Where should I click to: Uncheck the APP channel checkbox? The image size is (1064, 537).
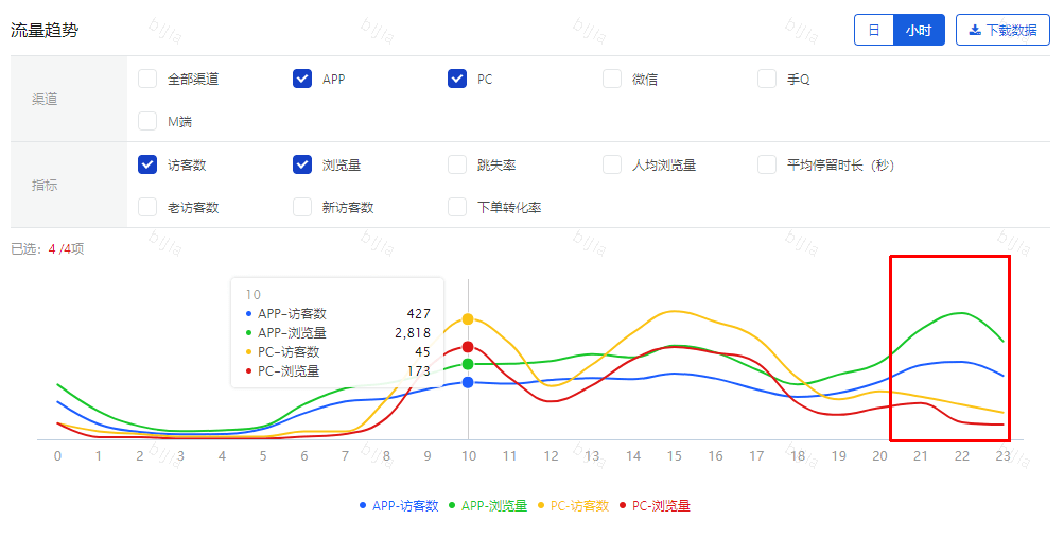(x=302, y=79)
